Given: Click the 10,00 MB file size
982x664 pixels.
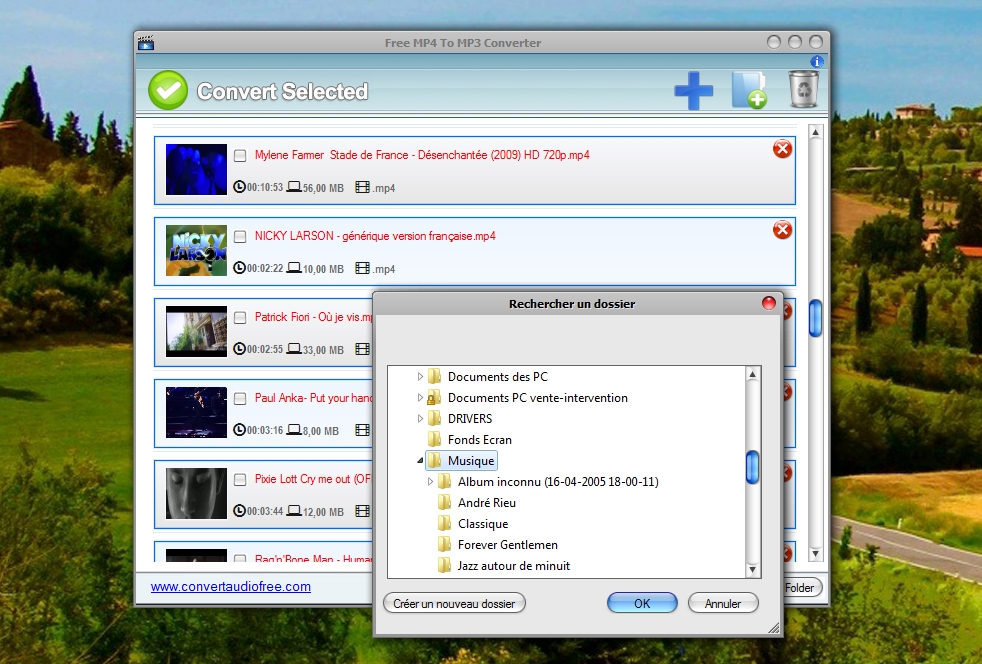Looking at the screenshot, I should click(x=323, y=269).
